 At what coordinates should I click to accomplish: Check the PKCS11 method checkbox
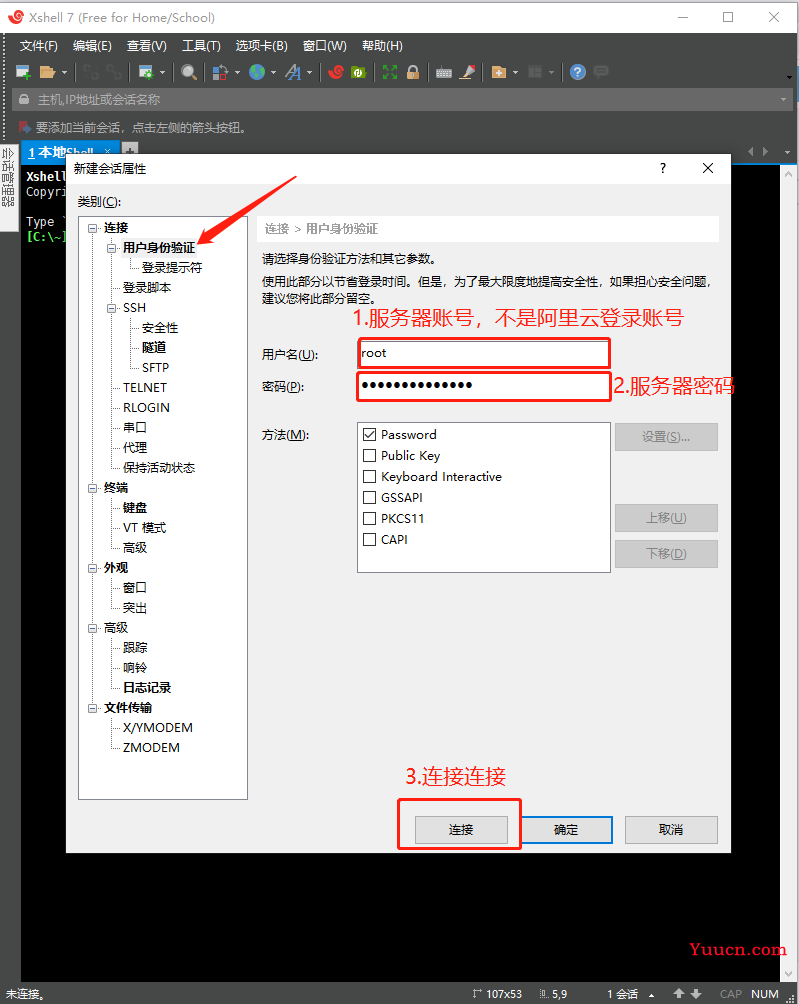click(x=369, y=518)
